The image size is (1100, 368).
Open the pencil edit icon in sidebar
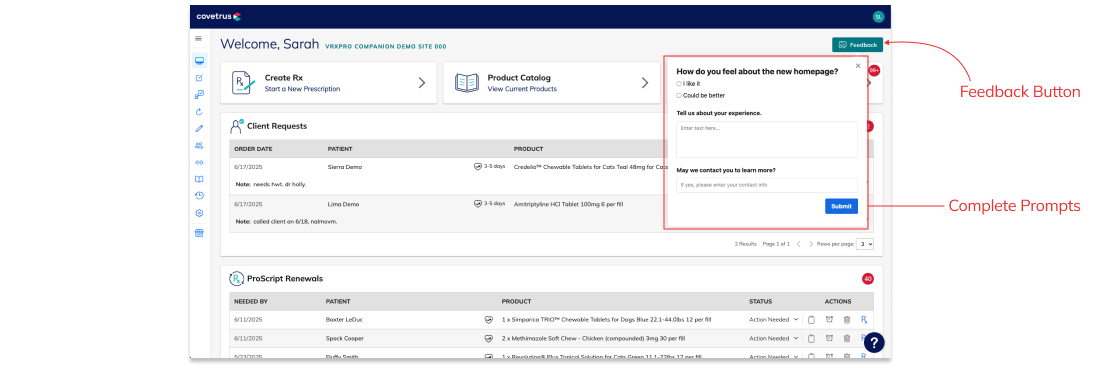click(x=199, y=128)
